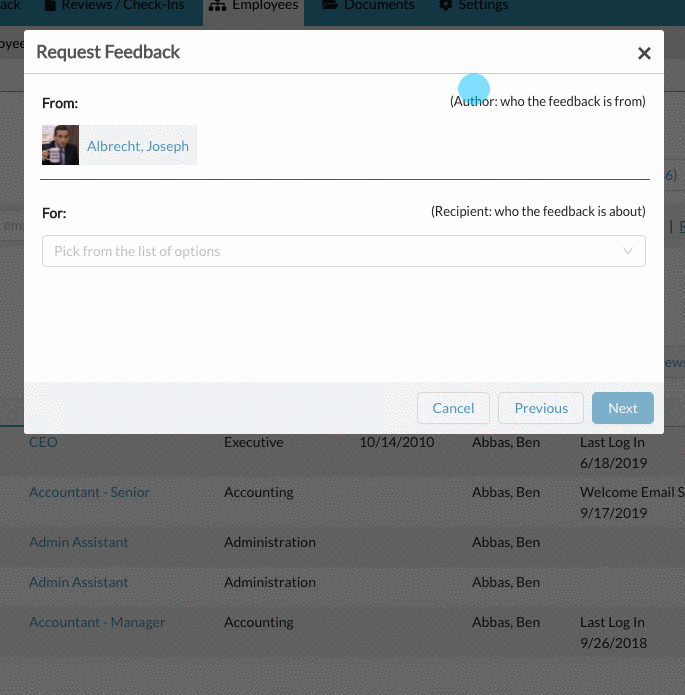This screenshot has height=695, width=685.
Task: Click the Documents folder icon
Action: click(x=330, y=5)
